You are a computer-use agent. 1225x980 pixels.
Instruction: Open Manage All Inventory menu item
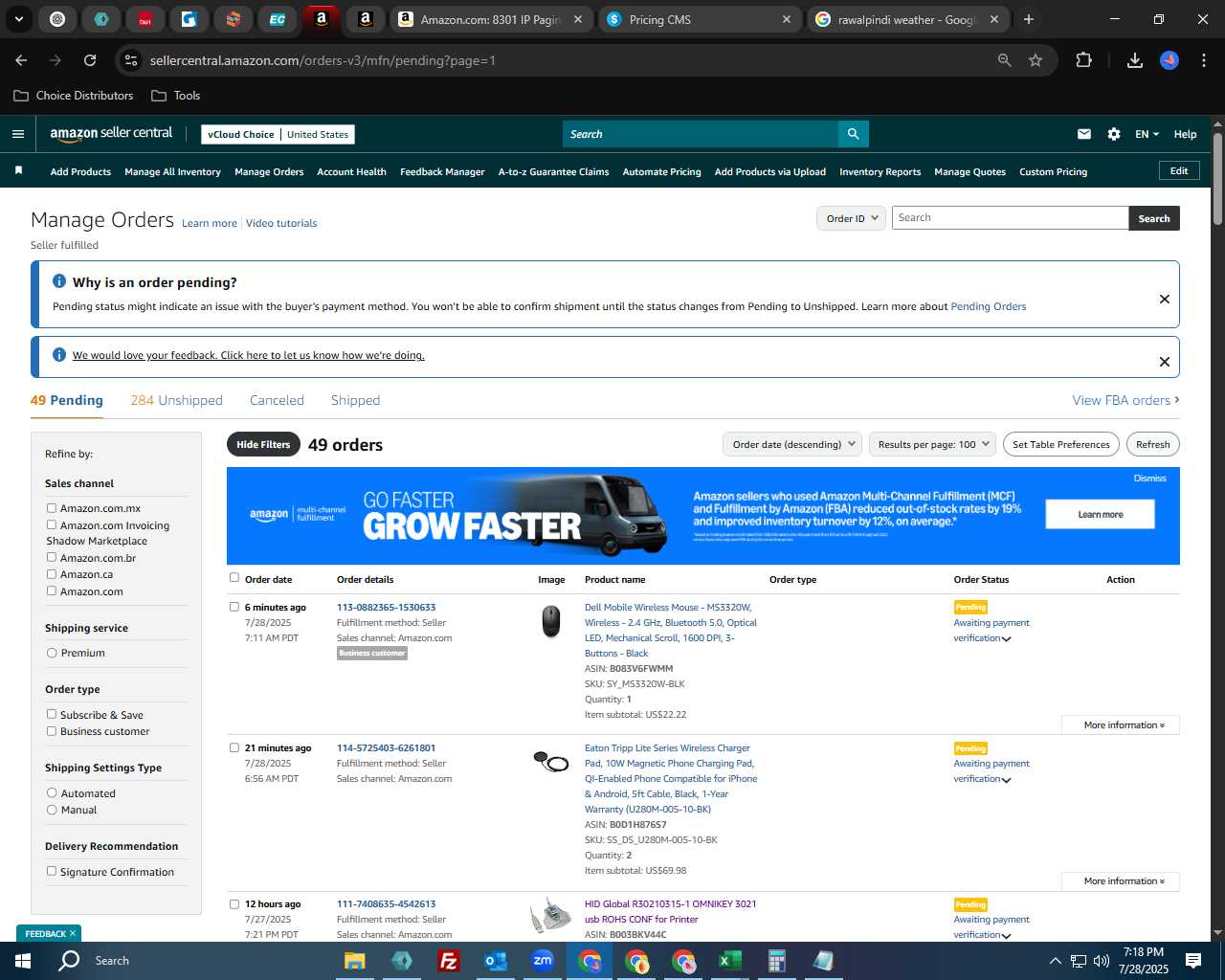(x=172, y=171)
